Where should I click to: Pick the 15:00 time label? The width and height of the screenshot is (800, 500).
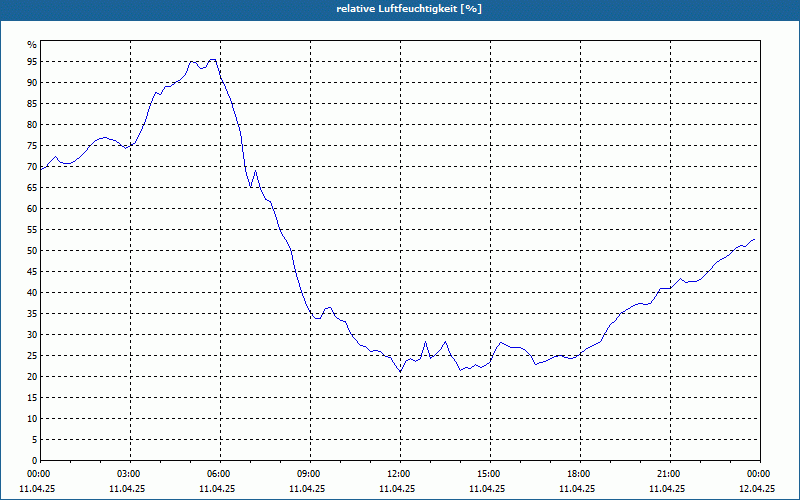point(488,474)
